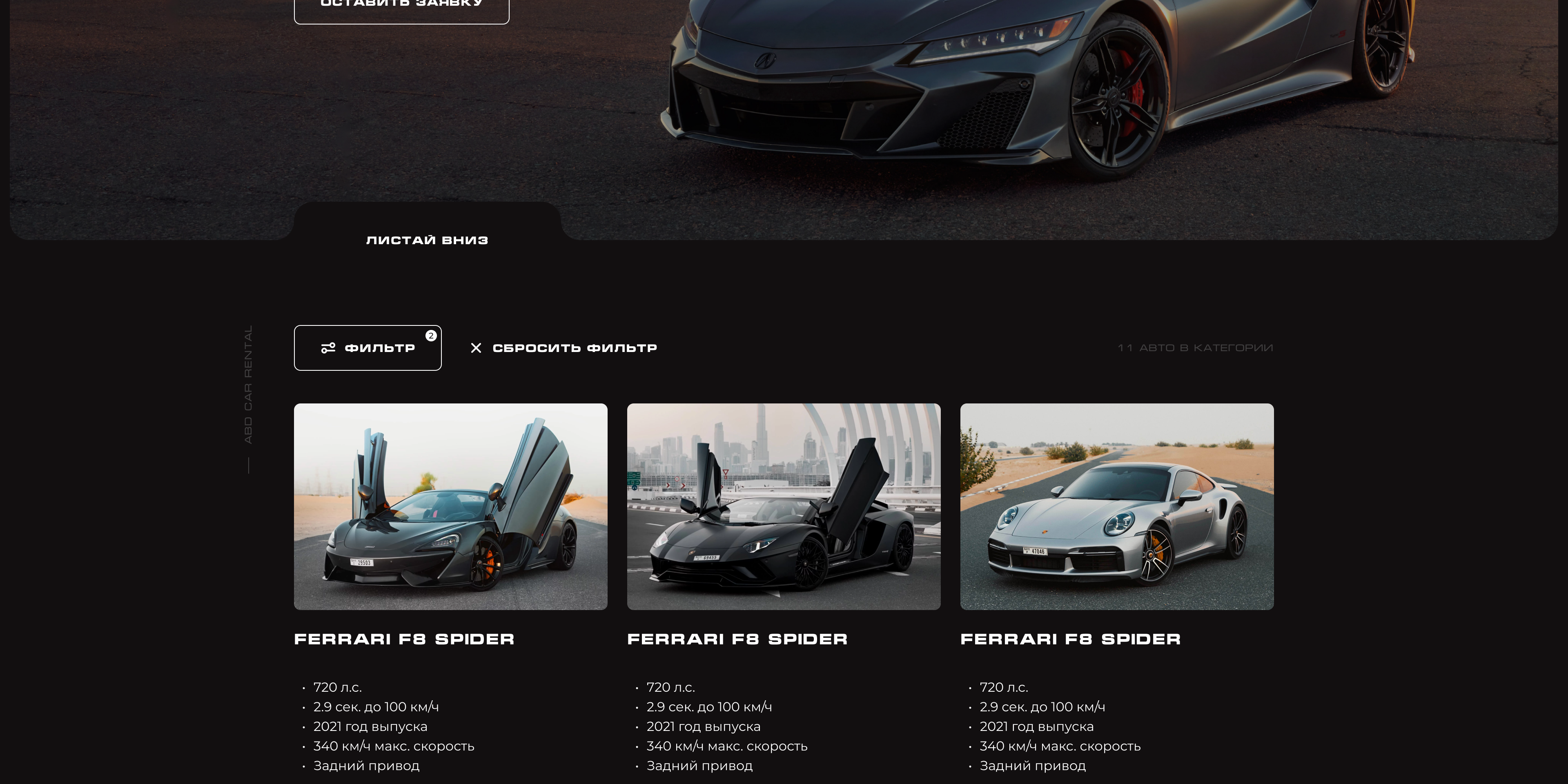Click "Задний привод" in the third card

(x=1032, y=766)
